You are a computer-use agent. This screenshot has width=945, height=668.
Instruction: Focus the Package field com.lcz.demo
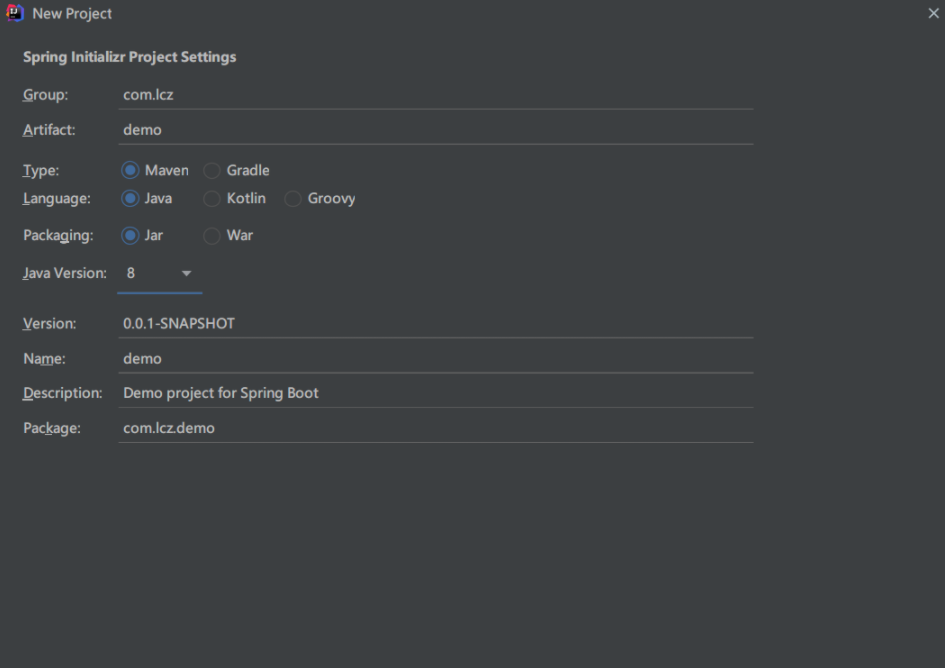[x=436, y=428]
